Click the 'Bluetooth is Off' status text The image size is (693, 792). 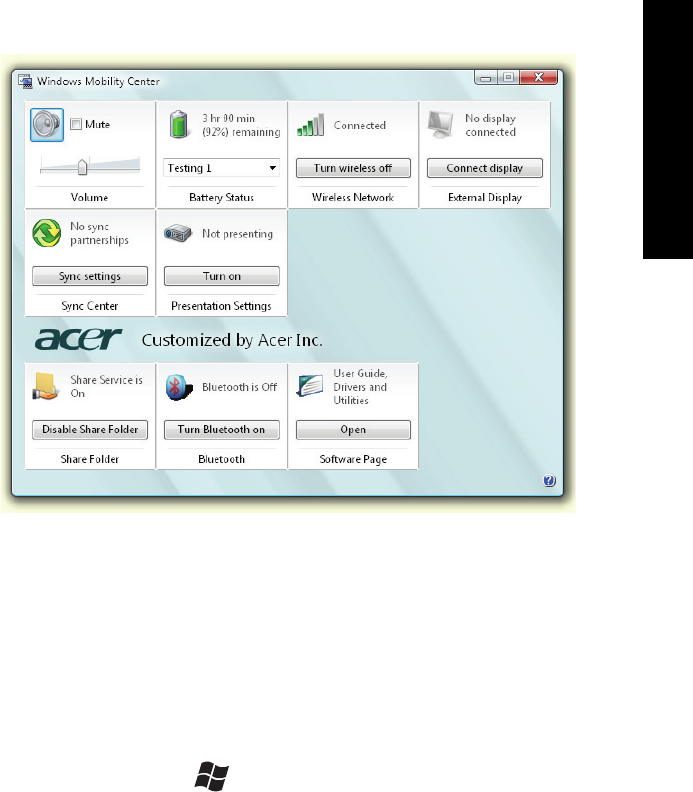coord(239,387)
